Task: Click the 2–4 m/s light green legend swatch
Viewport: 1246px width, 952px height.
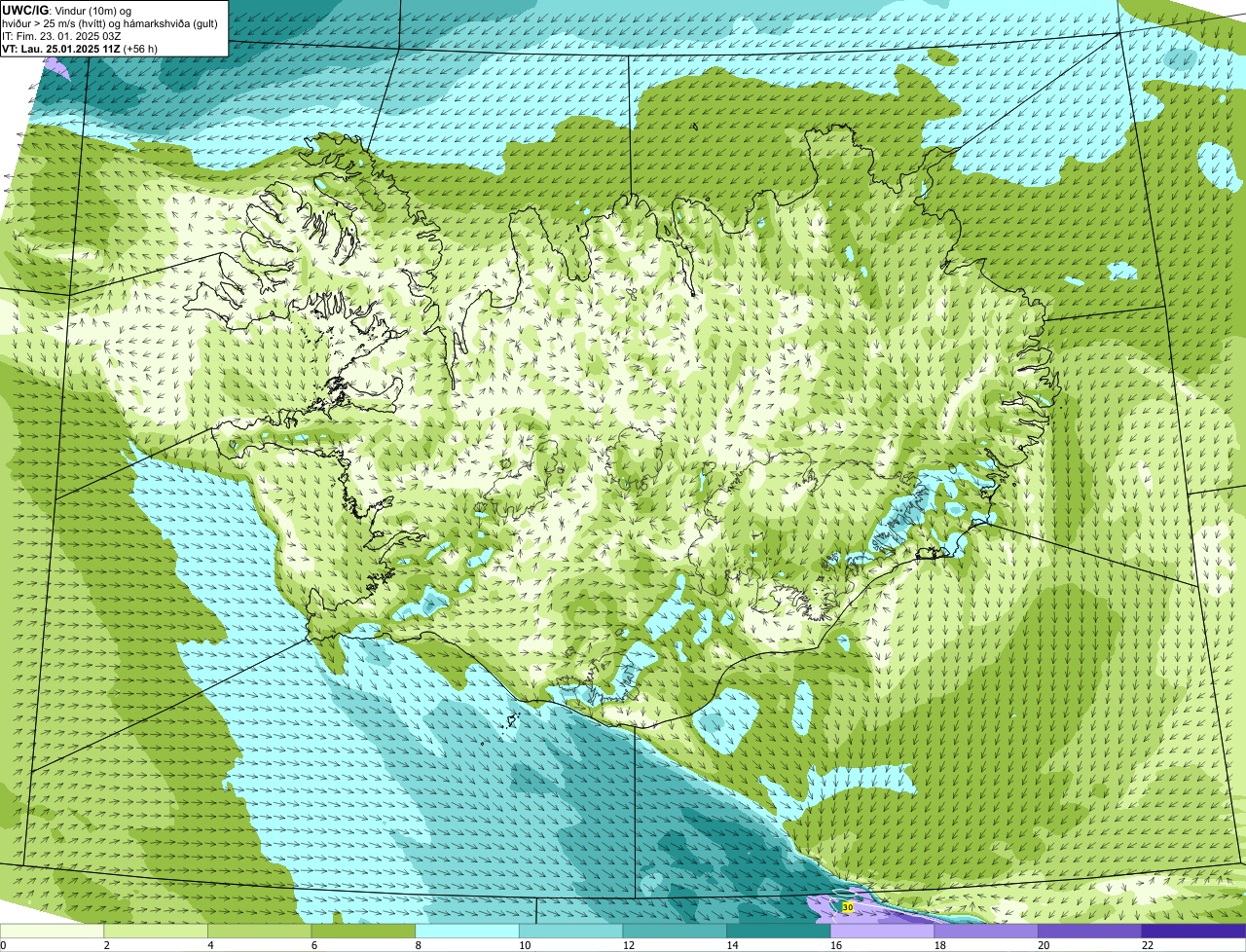Action: 156,931
